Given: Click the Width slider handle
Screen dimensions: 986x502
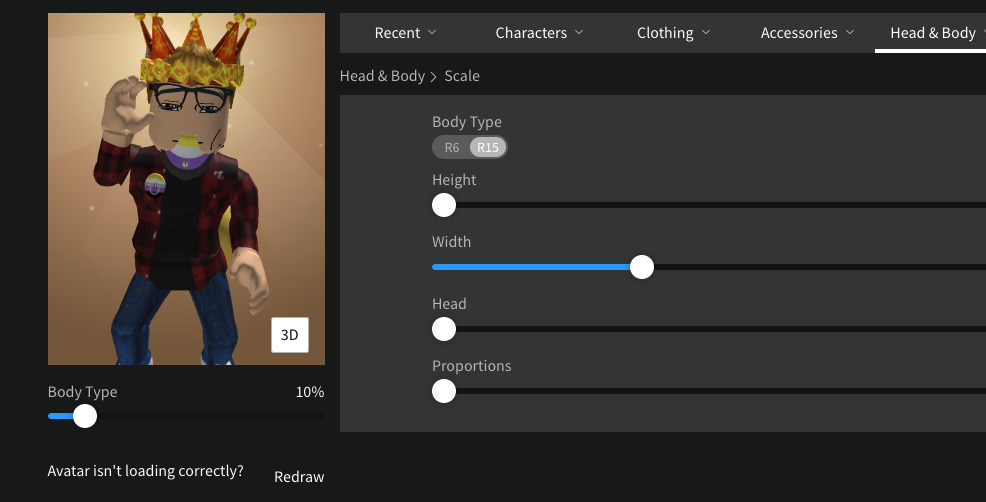Looking at the screenshot, I should (x=642, y=267).
